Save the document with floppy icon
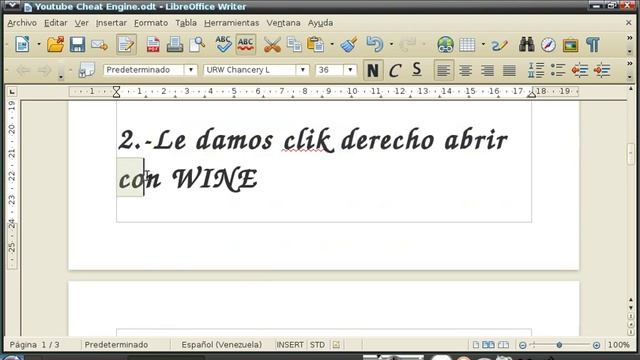 [77, 44]
